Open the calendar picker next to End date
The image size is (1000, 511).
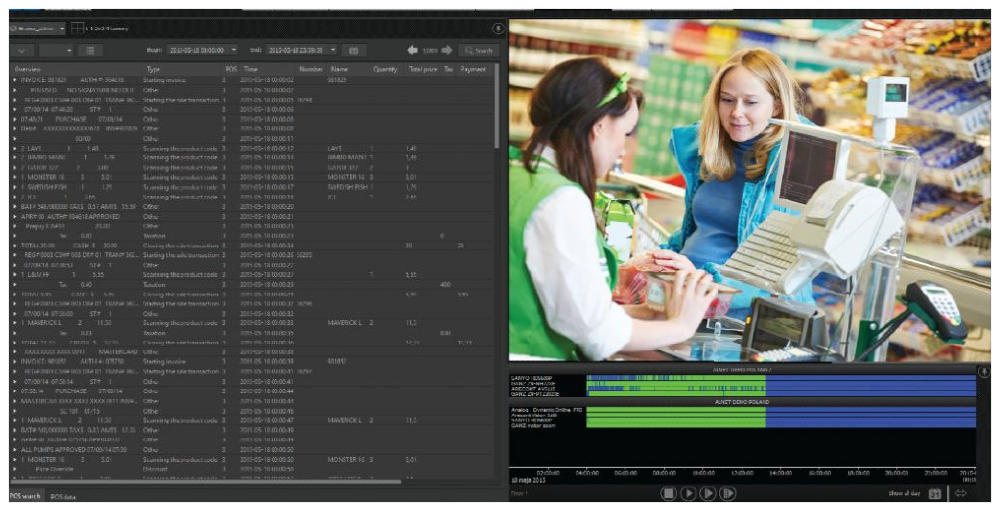coord(352,50)
